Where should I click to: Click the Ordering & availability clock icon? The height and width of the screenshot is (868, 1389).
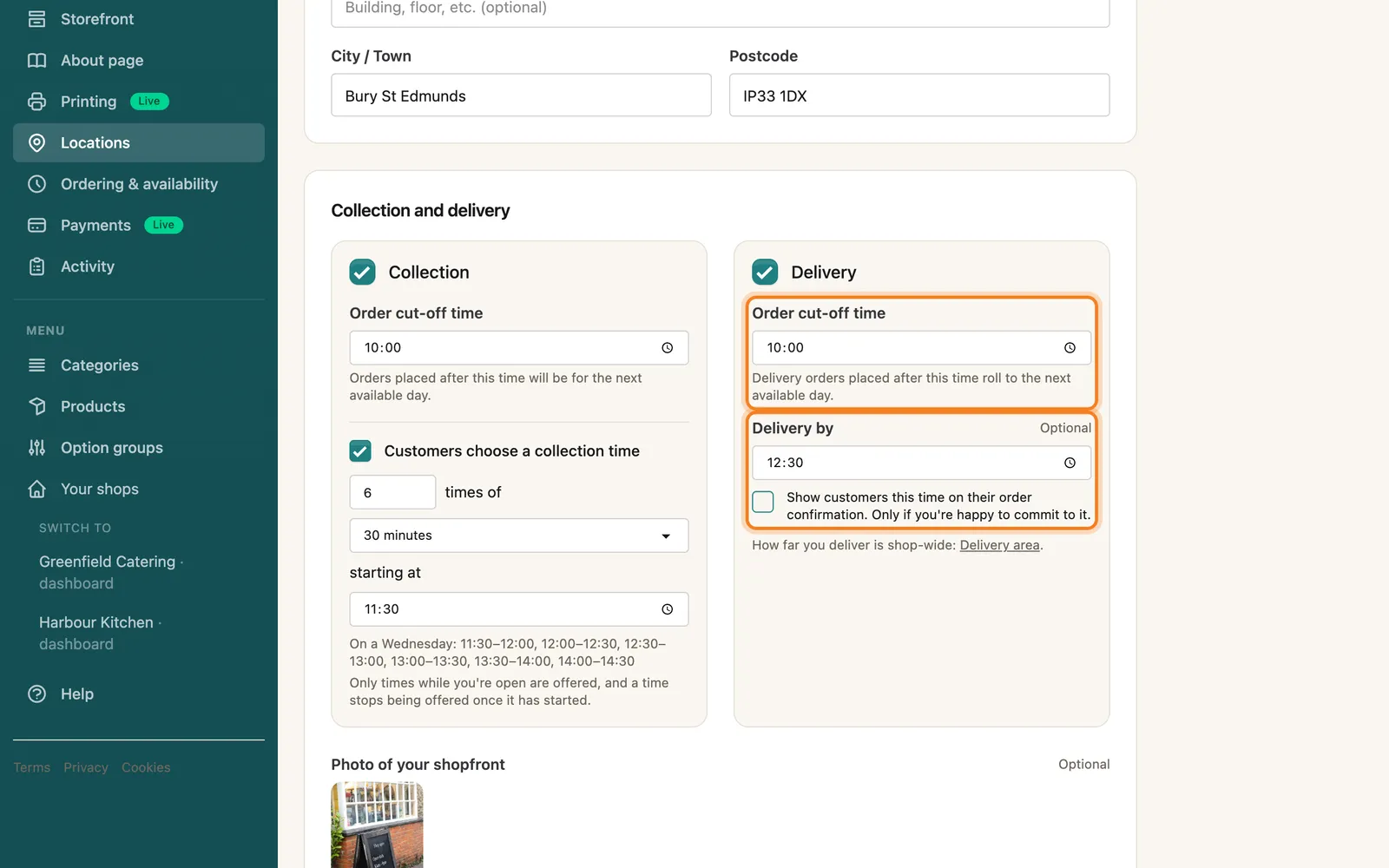tap(36, 184)
